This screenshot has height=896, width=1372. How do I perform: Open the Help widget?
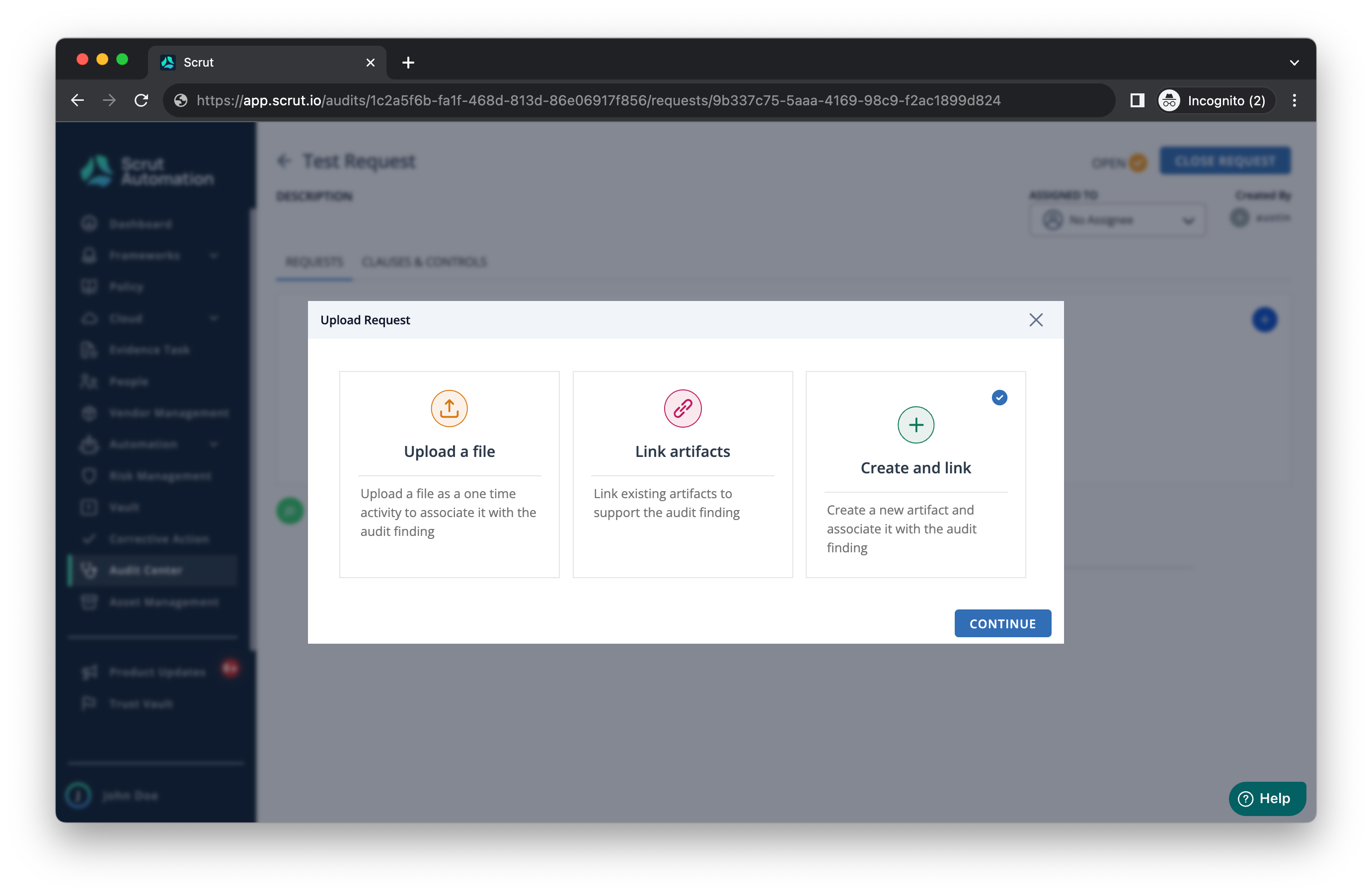(x=1267, y=798)
